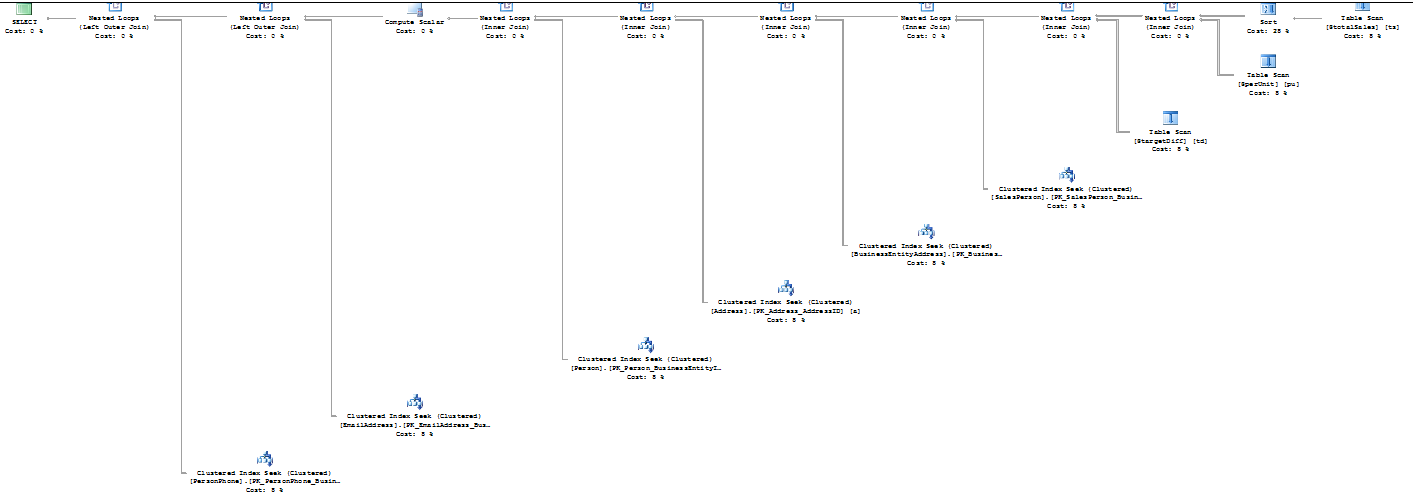Click the 'Compute Scalar' text label
The image size is (1413, 497).
415,20
